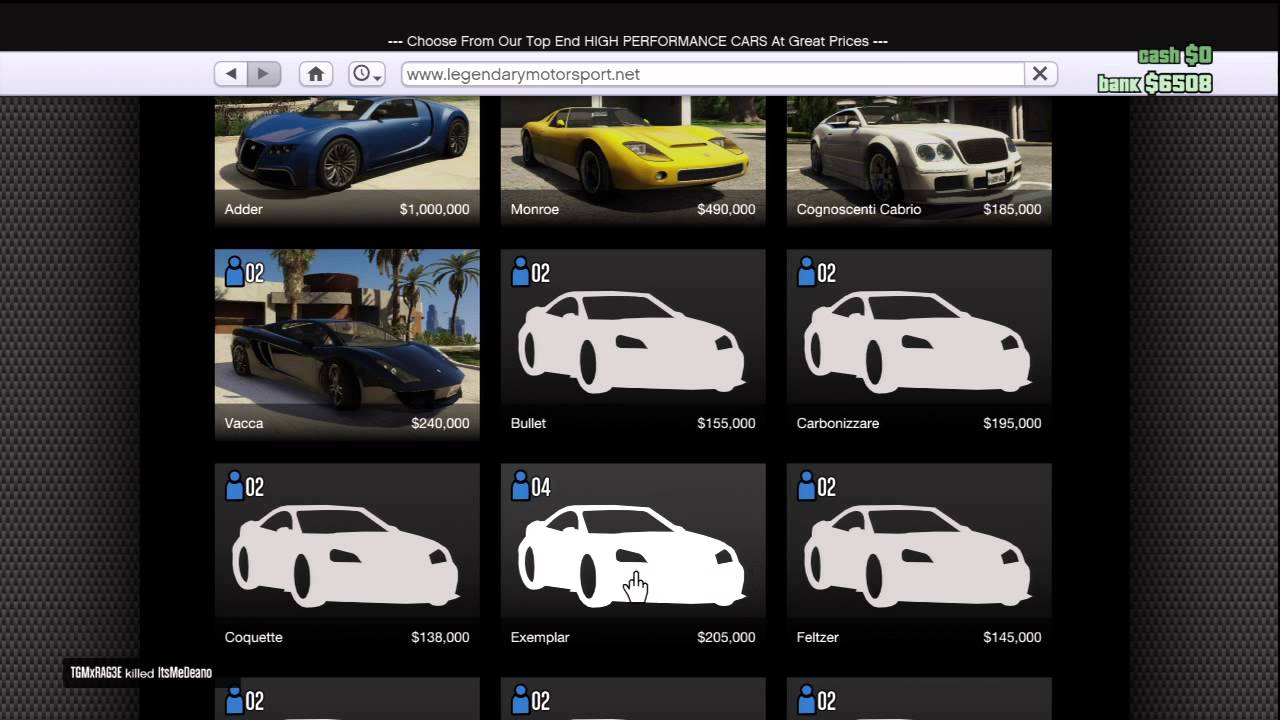Viewport: 1280px width, 720px height.
Task: Click the Exemplar name label
Action: (540, 637)
